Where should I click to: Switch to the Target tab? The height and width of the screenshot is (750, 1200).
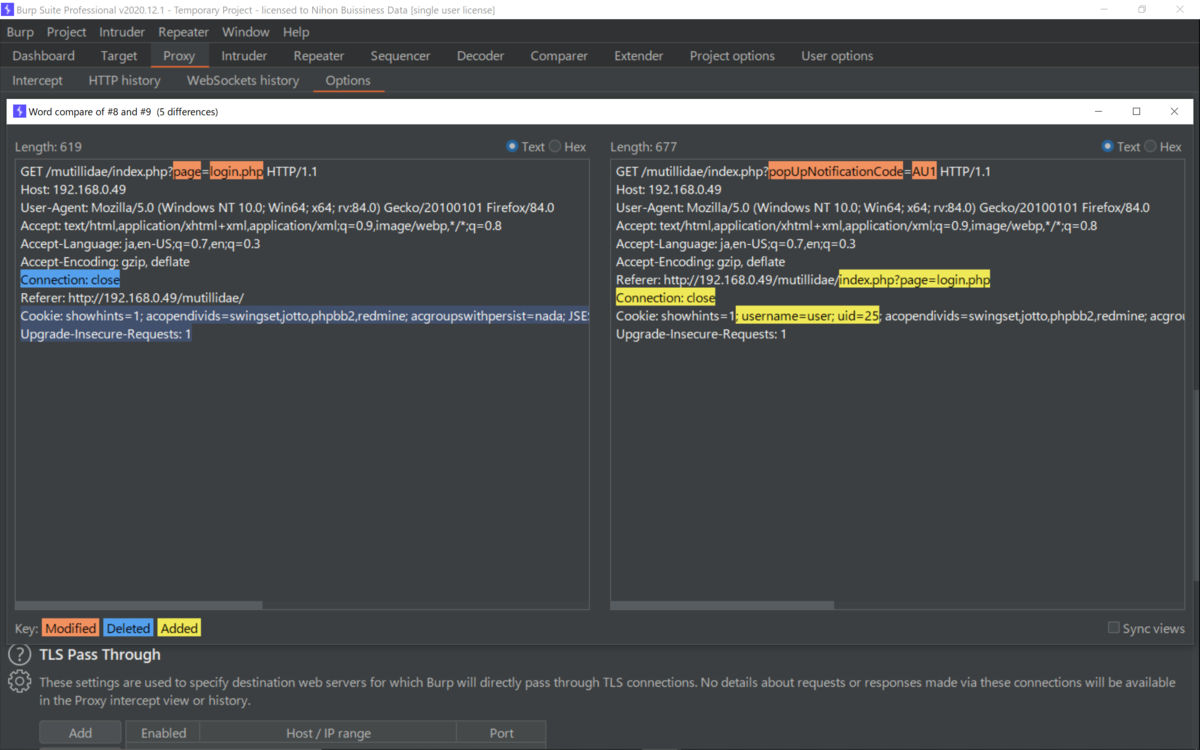click(x=119, y=56)
